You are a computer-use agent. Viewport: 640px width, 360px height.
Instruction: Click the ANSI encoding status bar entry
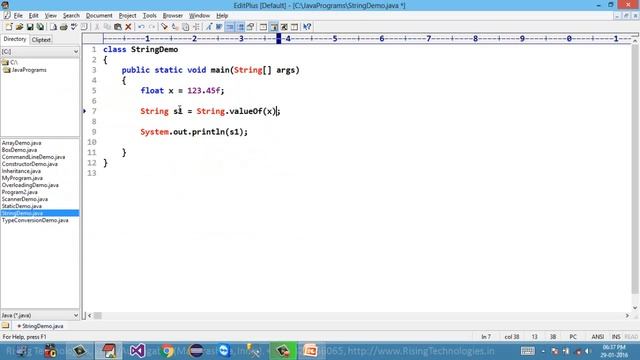pos(598,337)
